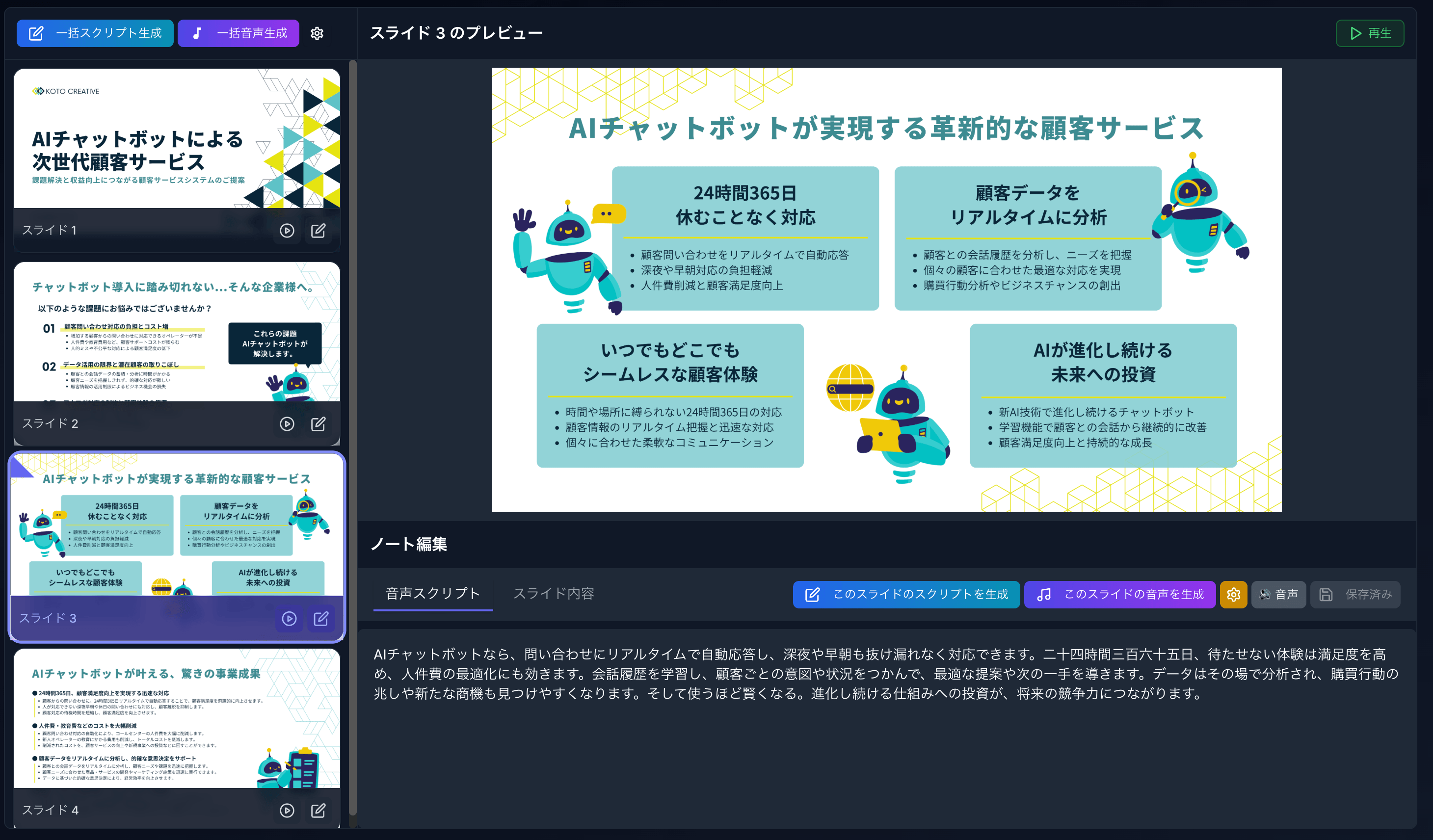Screen dimensions: 1433x840
Task: Open the orange gear settings in note editor
Action: coord(1233,594)
